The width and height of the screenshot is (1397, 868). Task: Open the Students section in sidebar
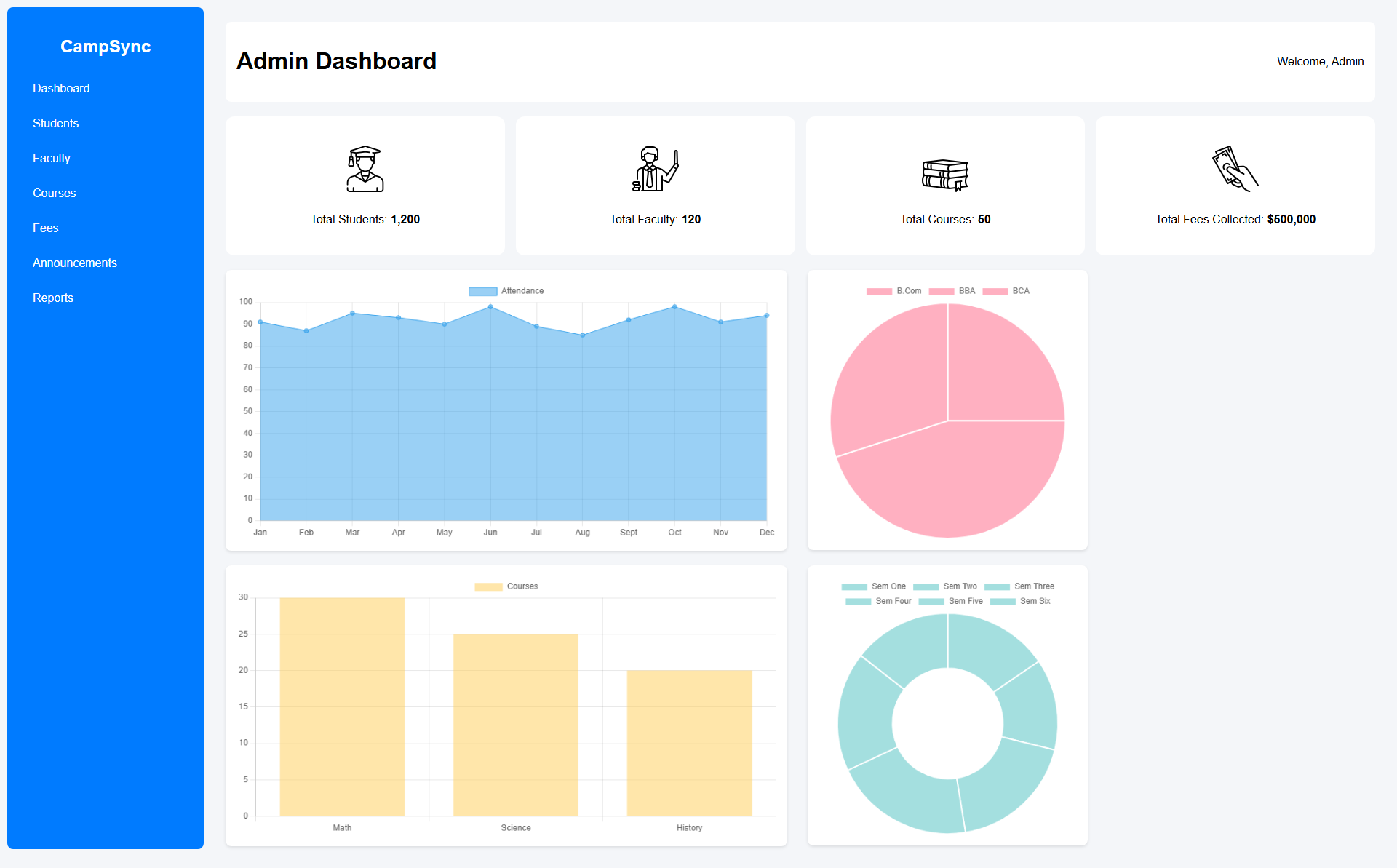pyautogui.click(x=56, y=123)
